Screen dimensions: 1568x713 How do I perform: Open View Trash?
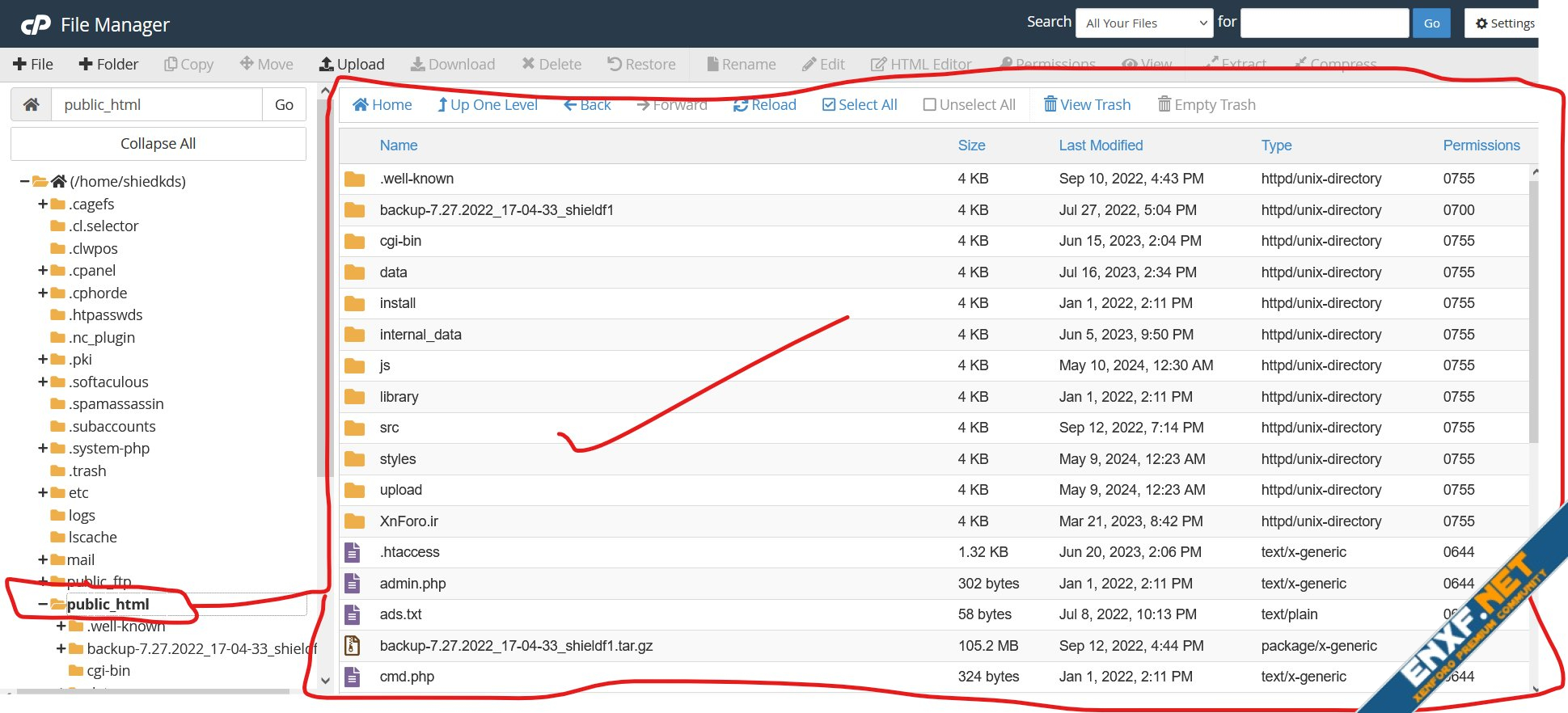1087,104
